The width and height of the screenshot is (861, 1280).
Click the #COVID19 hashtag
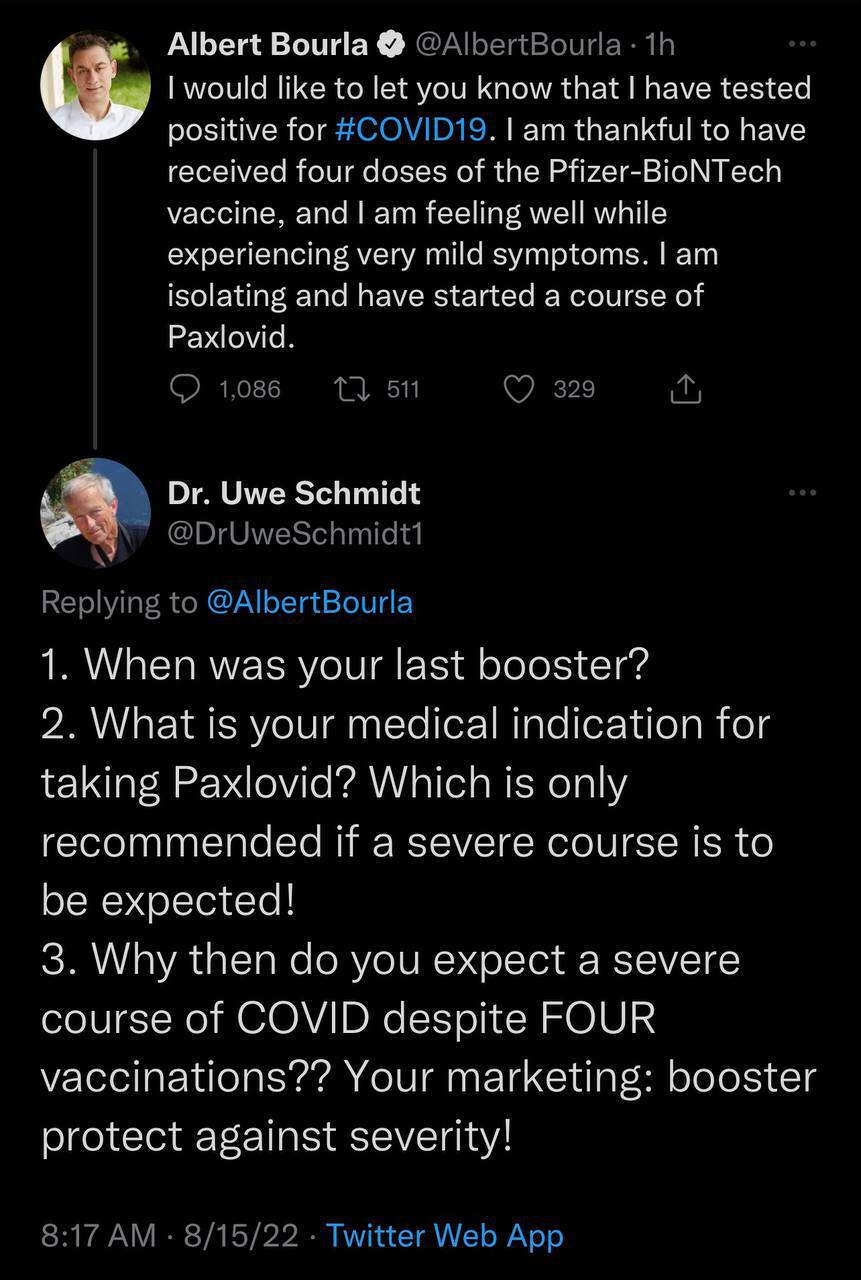413,131
